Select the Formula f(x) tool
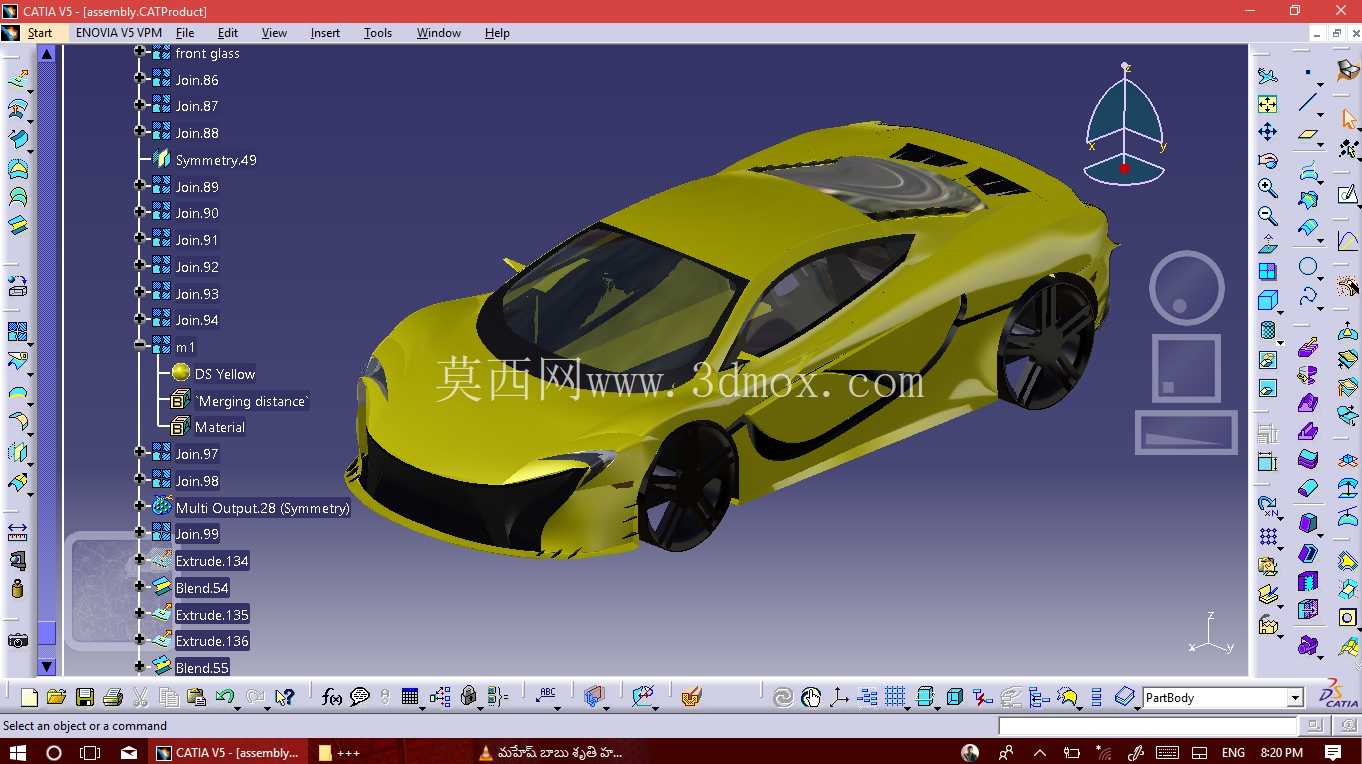1362x764 pixels. click(332, 697)
